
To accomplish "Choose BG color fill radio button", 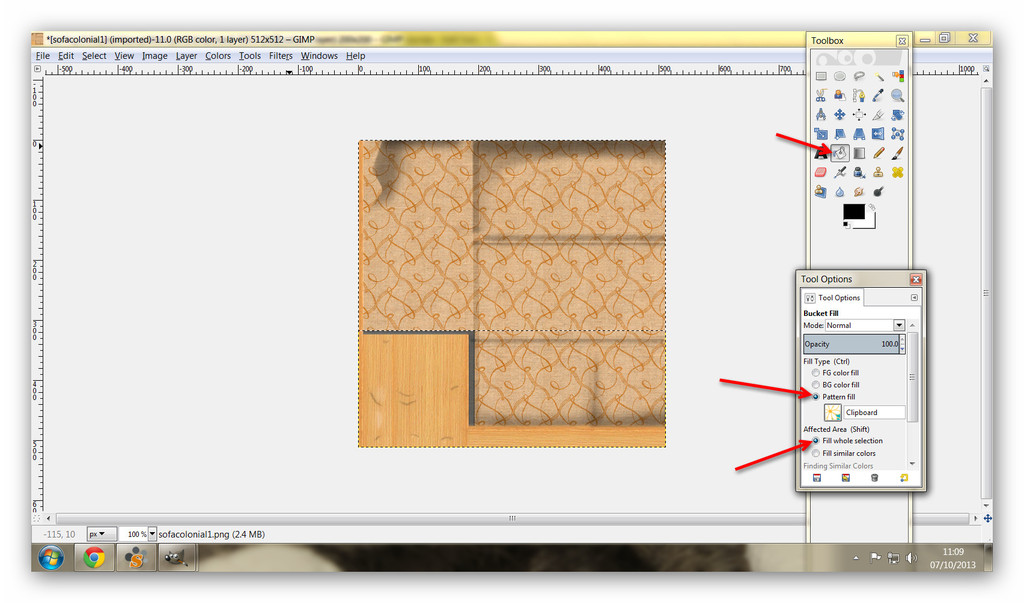I will pos(816,385).
